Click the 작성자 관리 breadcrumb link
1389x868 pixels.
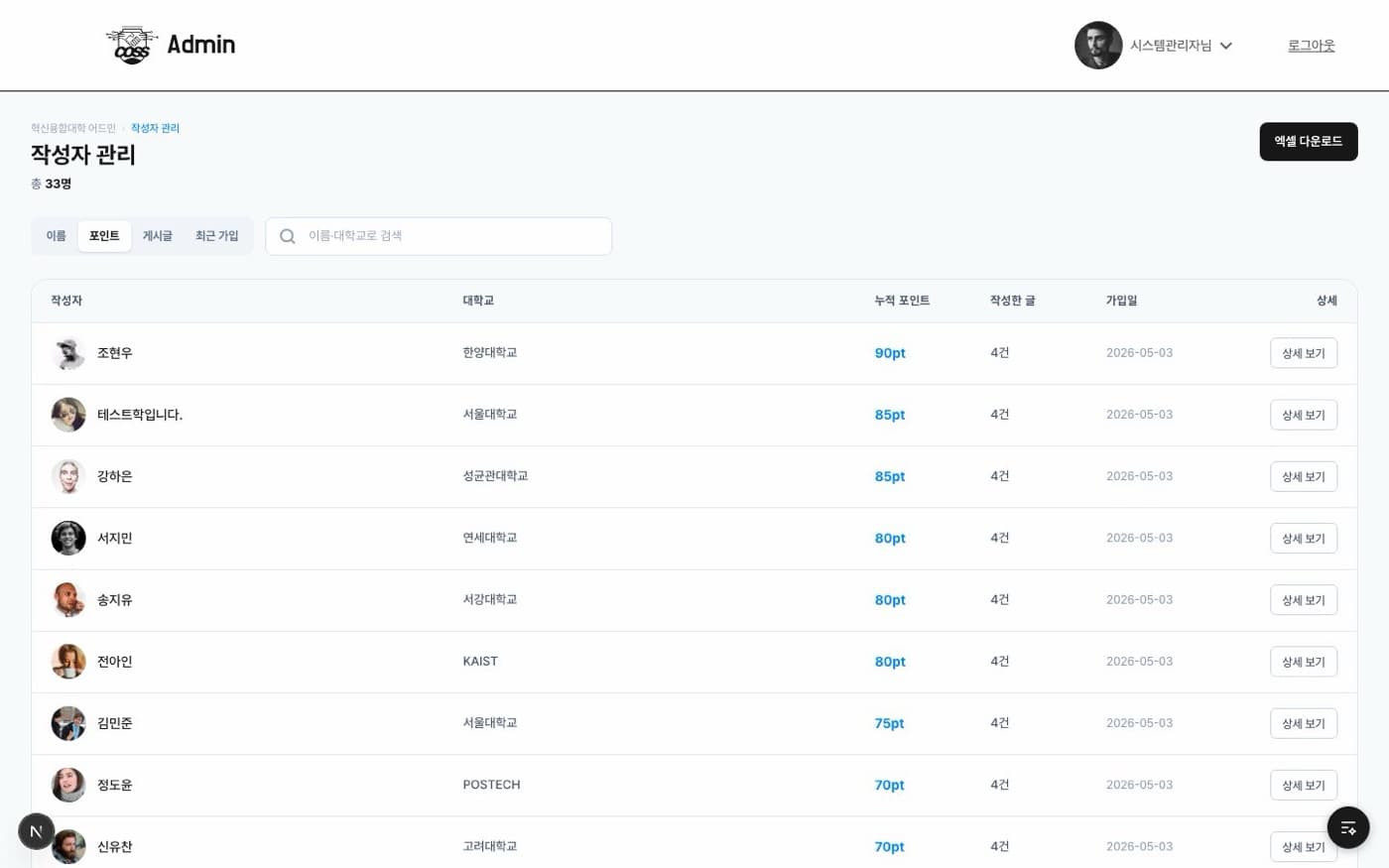(x=155, y=128)
